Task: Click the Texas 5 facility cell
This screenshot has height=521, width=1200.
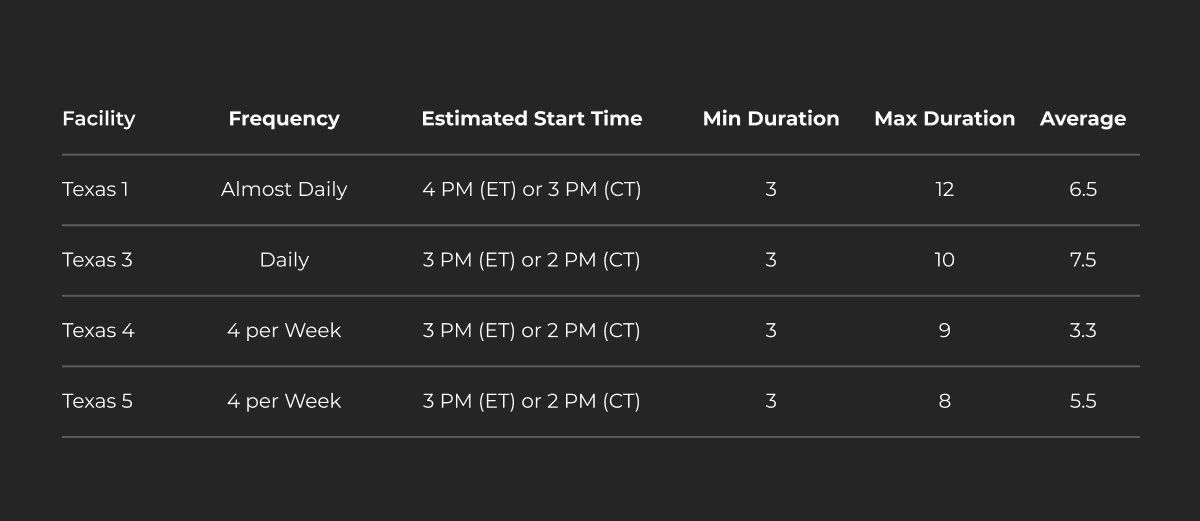Action: click(x=97, y=401)
